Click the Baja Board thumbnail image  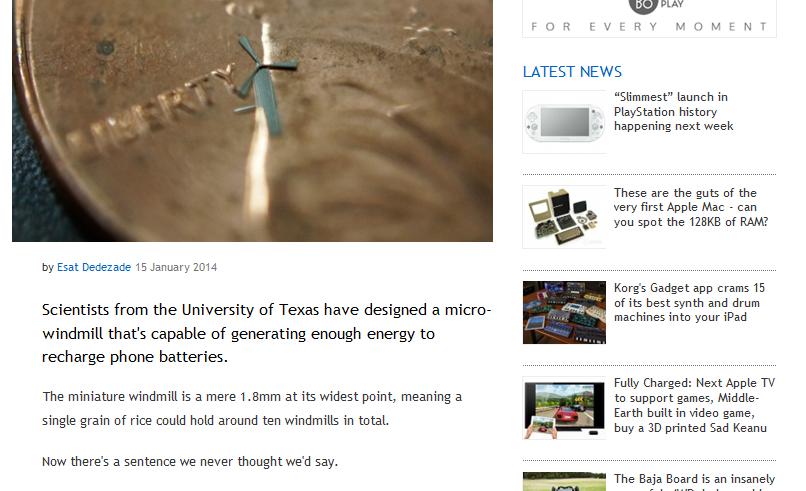pos(564,482)
